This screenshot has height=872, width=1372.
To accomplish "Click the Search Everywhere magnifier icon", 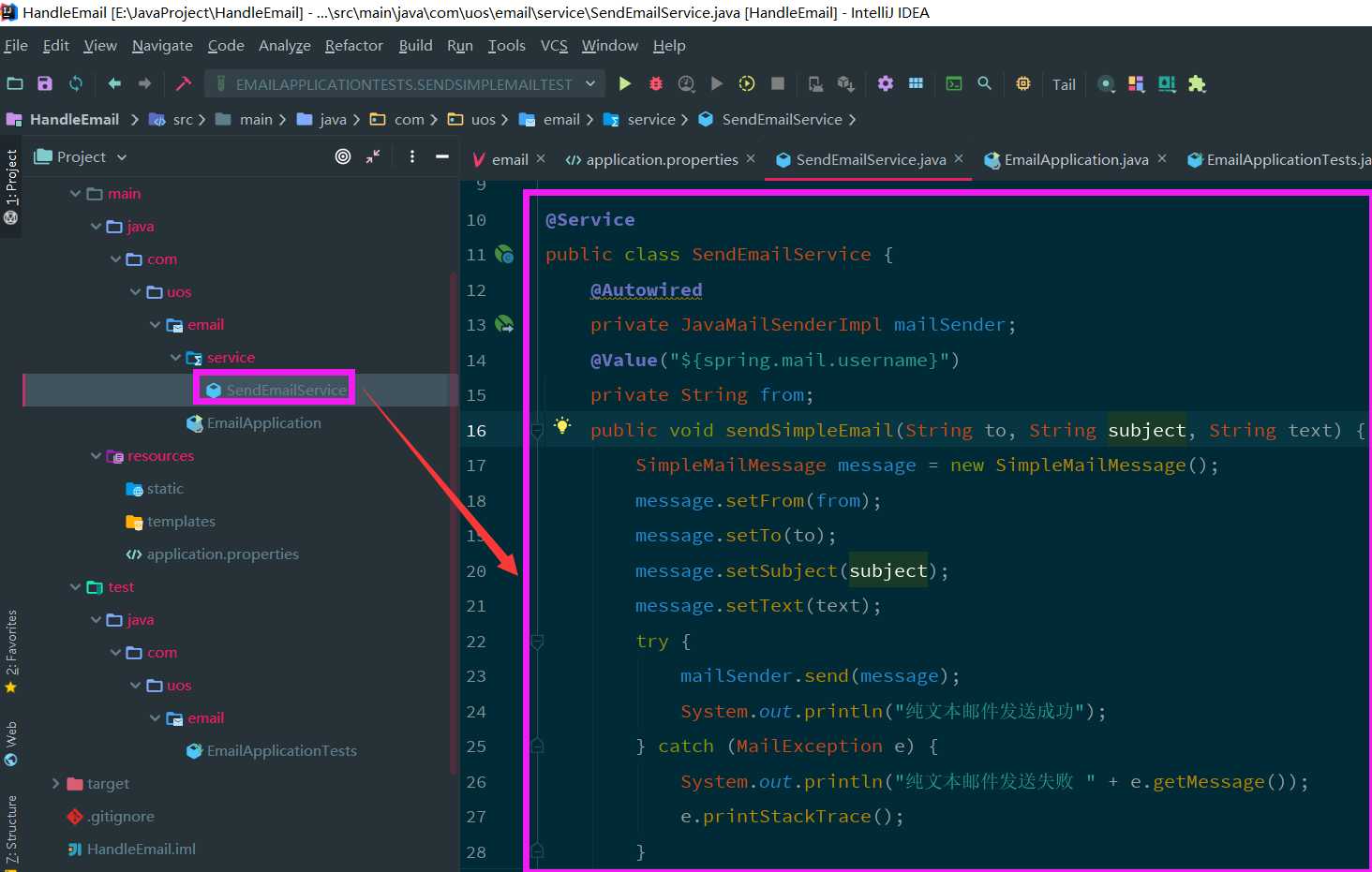I will (985, 83).
